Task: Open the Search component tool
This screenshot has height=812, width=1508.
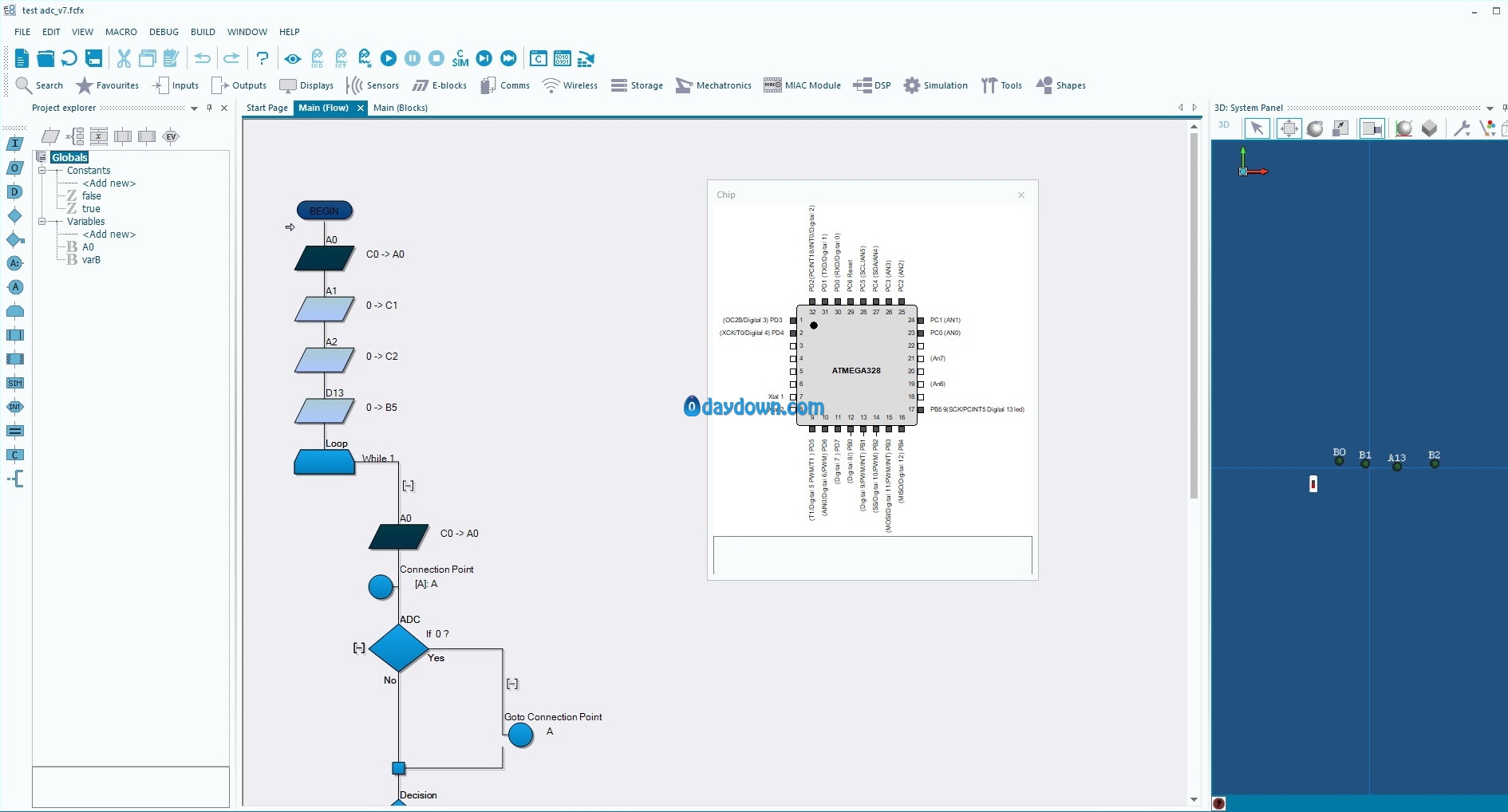Action: pyautogui.click(x=39, y=85)
